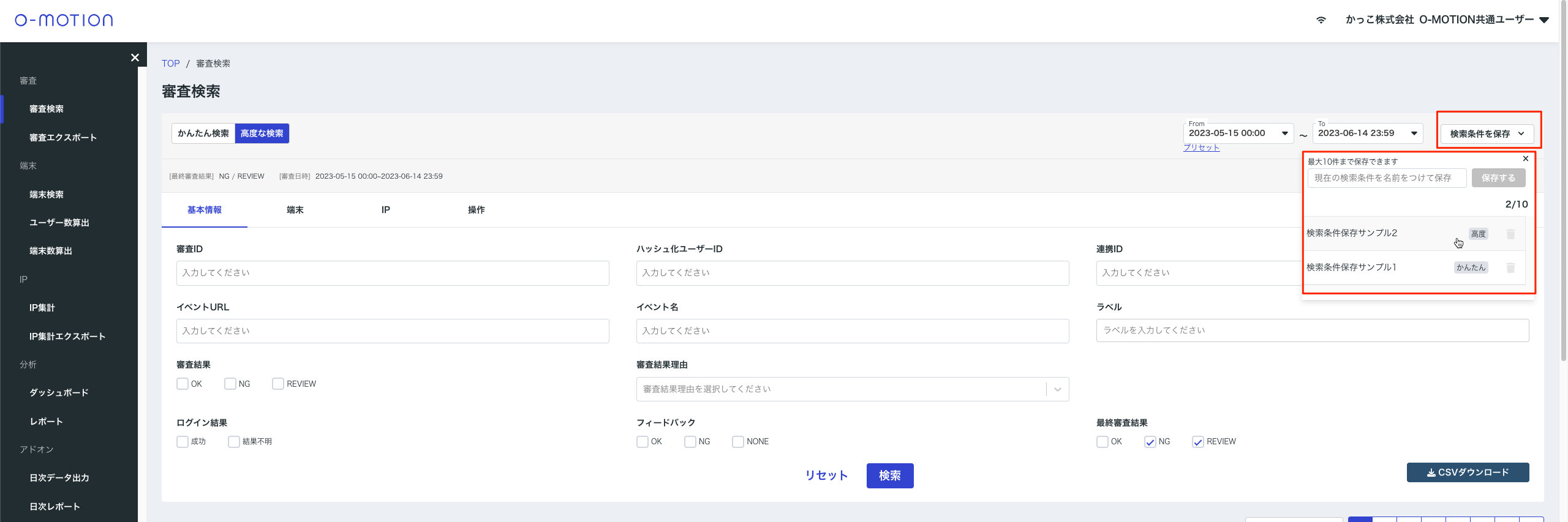Focus the 審査ID input field

pyautogui.click(x=393, y=273)
